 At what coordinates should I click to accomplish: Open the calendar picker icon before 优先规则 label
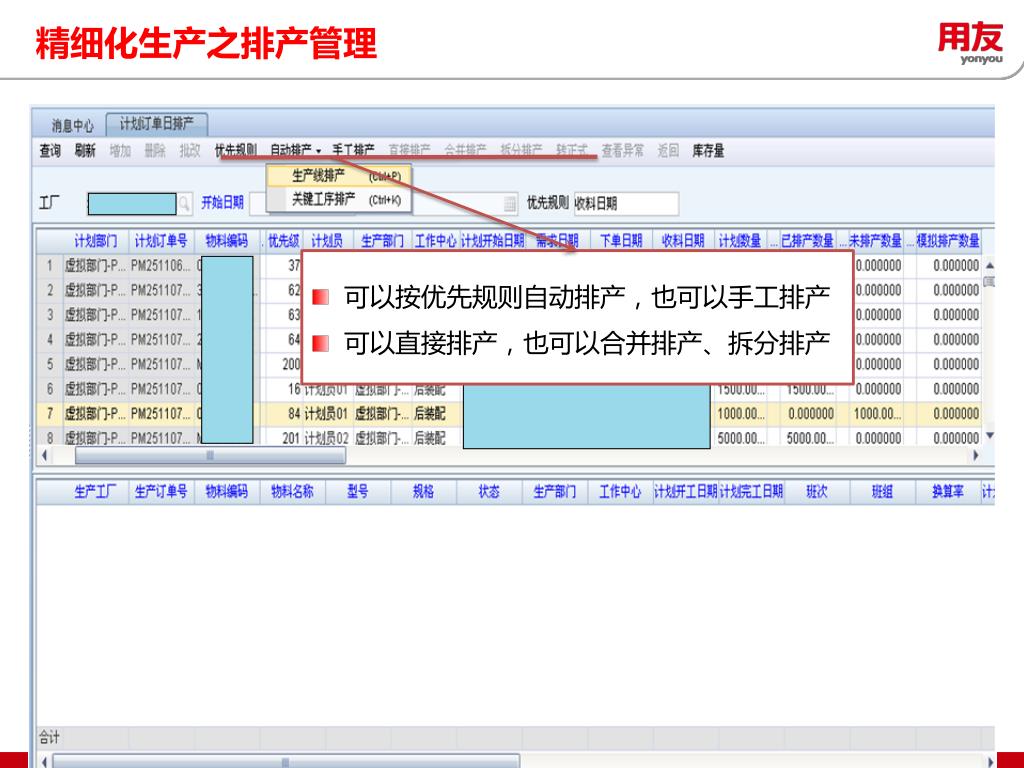[x=511, y=204]
